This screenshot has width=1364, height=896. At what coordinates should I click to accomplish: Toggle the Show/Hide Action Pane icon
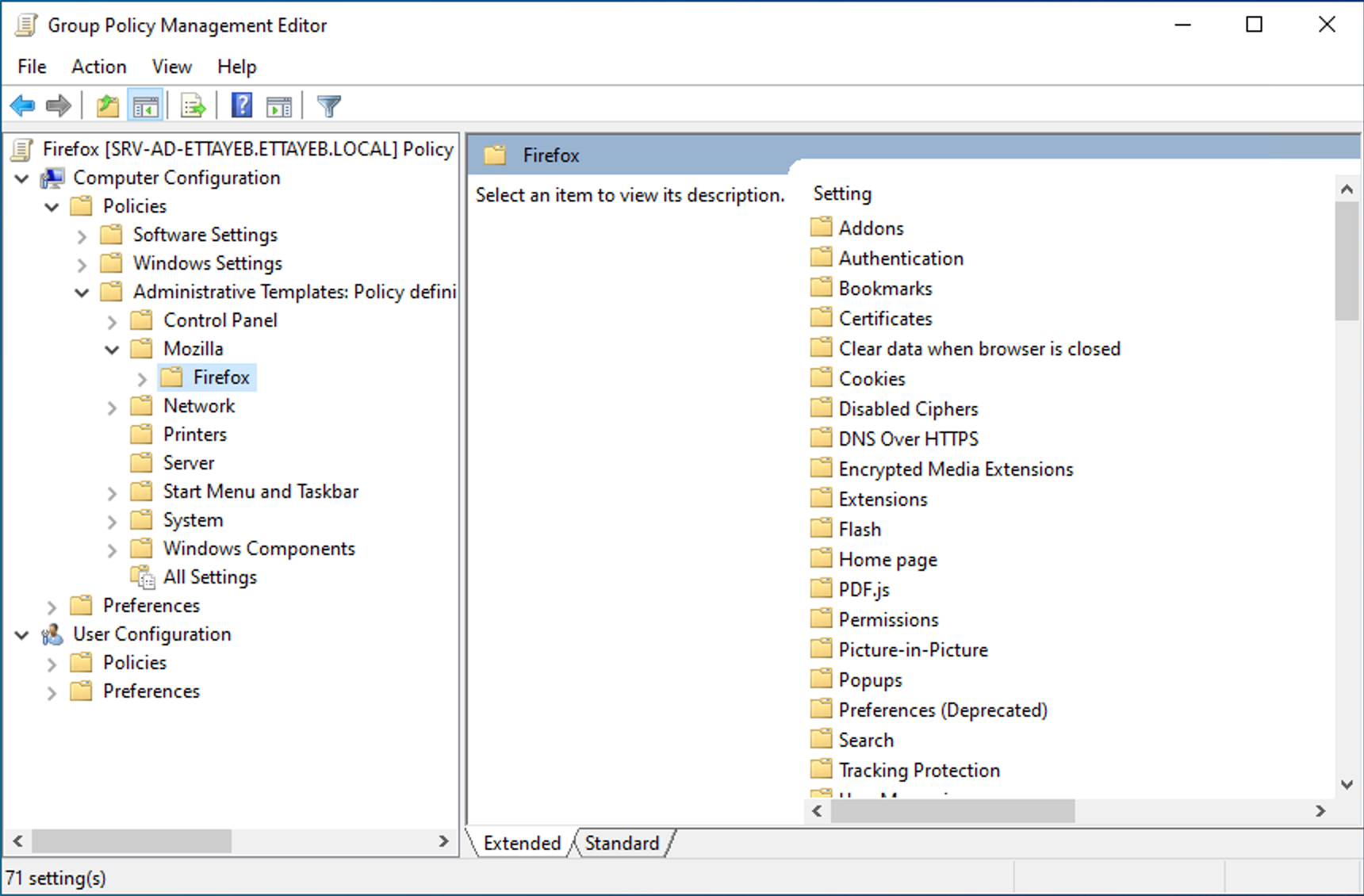(x=279, y=105)
